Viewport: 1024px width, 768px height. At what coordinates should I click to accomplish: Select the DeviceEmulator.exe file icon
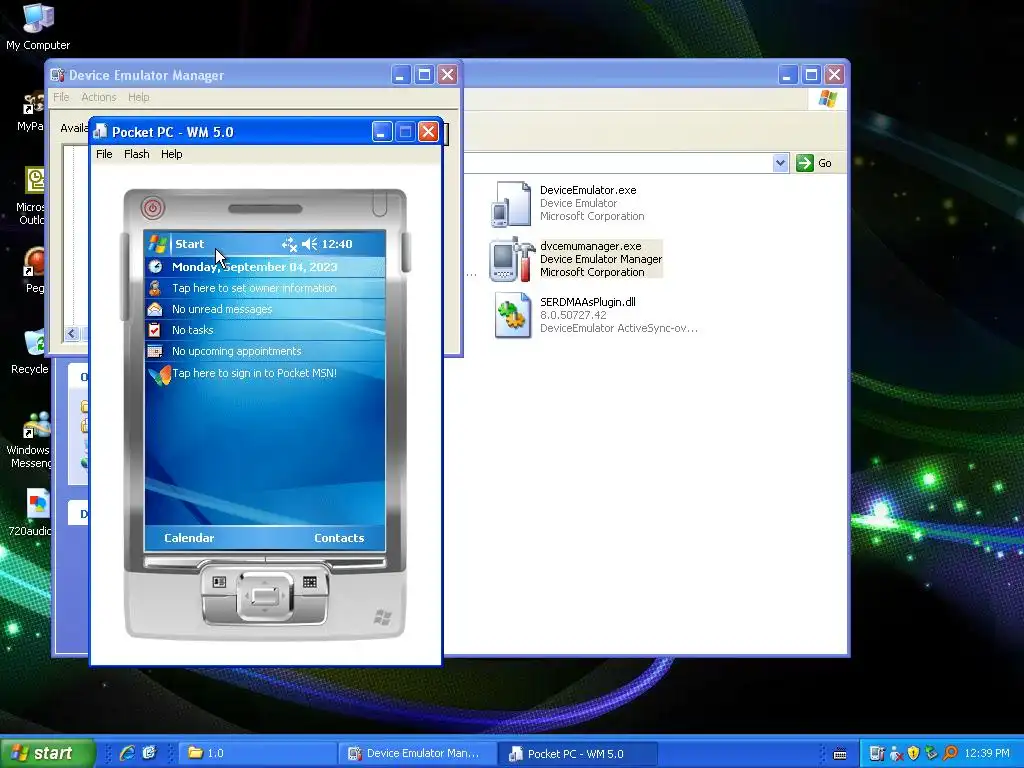coord(511,204)
